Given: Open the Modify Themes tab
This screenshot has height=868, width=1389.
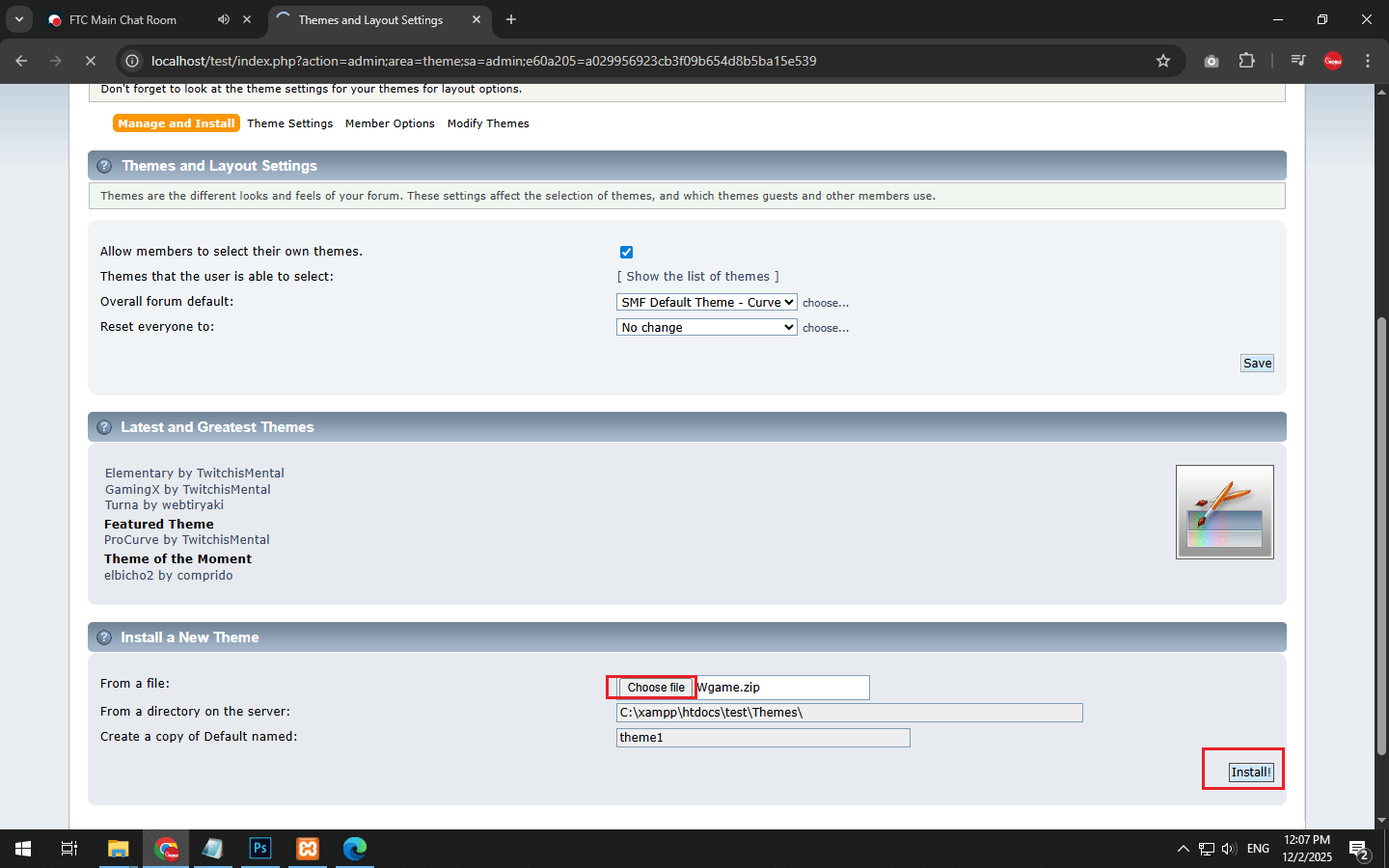Looking at the screenshot, I should (x=488, y=123).
